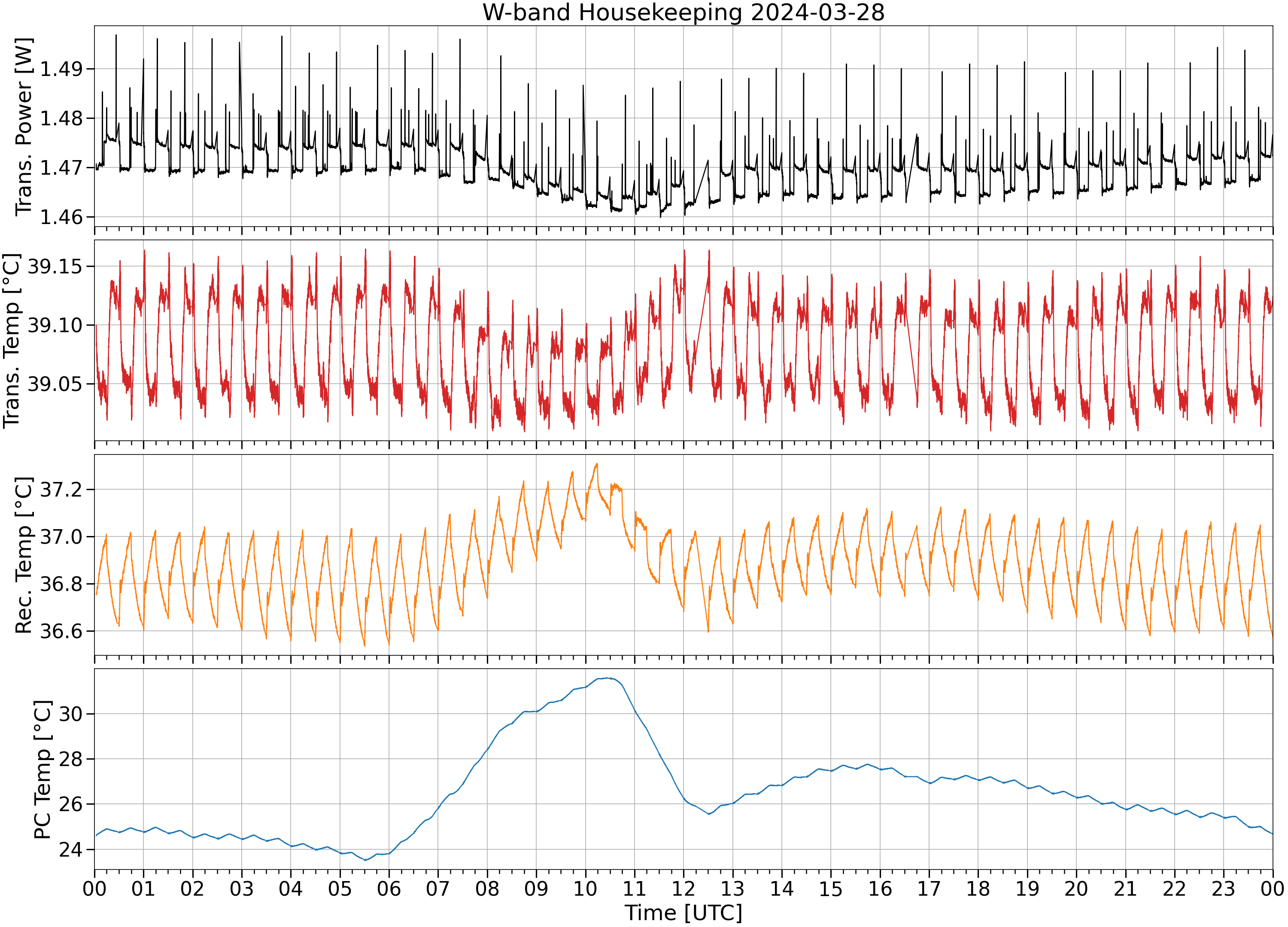The width and height of the screenshot is (1288, 927).
Task: Click hour label 05 on time axis
Action: [340, 888]
